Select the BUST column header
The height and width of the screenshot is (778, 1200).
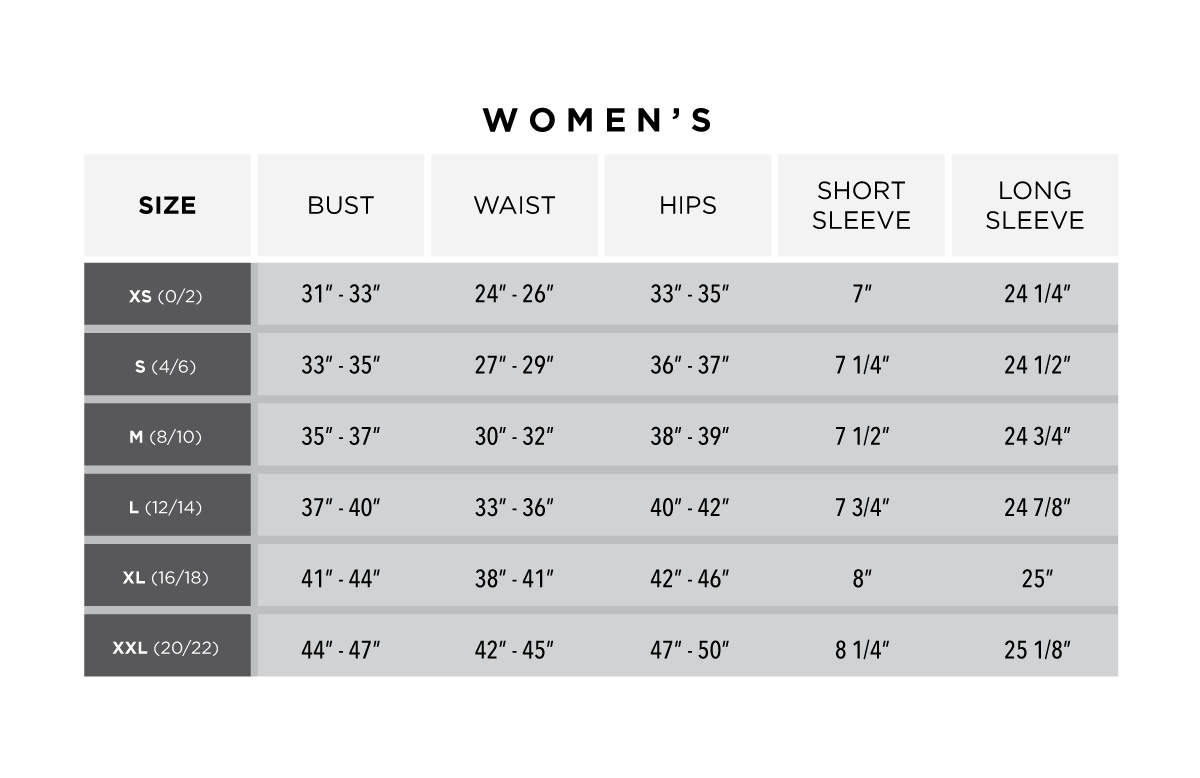point(340,205)
